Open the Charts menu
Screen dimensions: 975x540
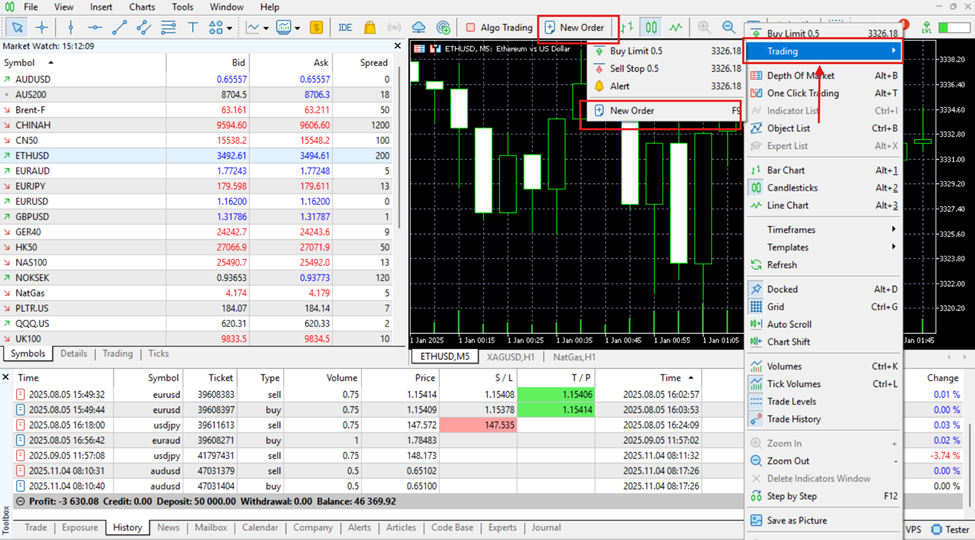(142, 7)
